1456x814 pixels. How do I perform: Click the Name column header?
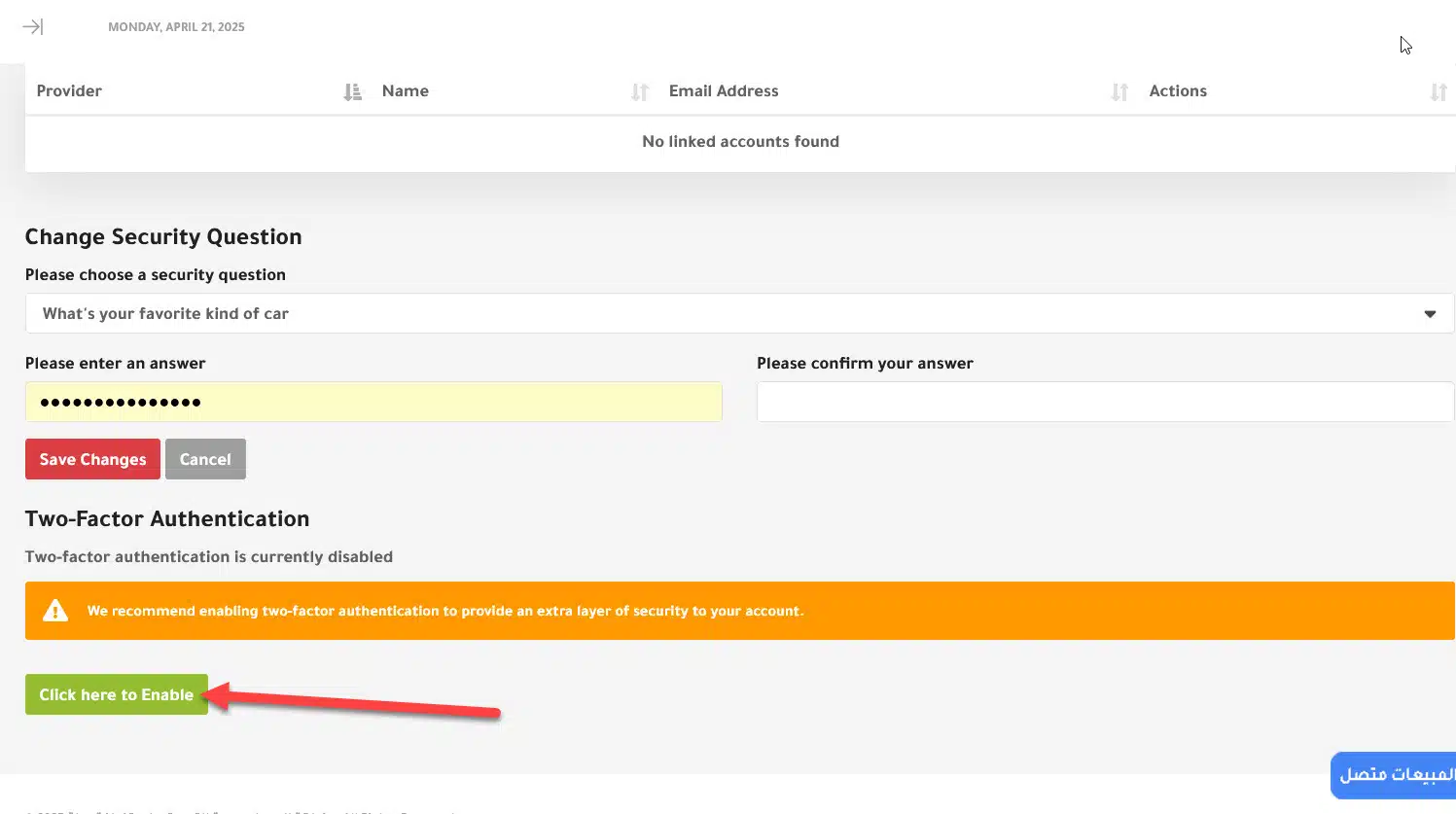pos(405,90)
